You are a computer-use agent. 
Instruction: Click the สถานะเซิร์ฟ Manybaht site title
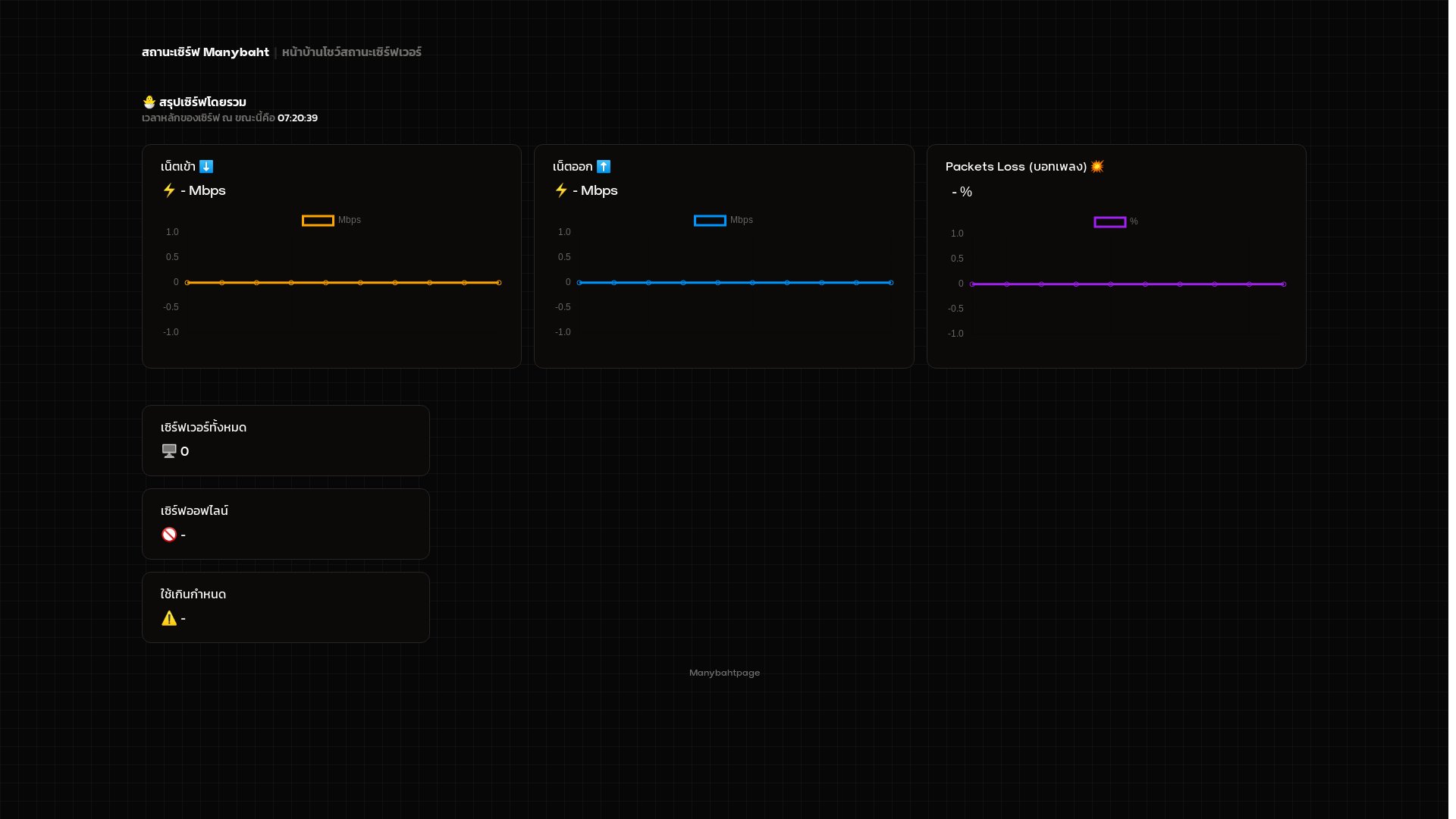pyautogui.click(x=206, y=52)
